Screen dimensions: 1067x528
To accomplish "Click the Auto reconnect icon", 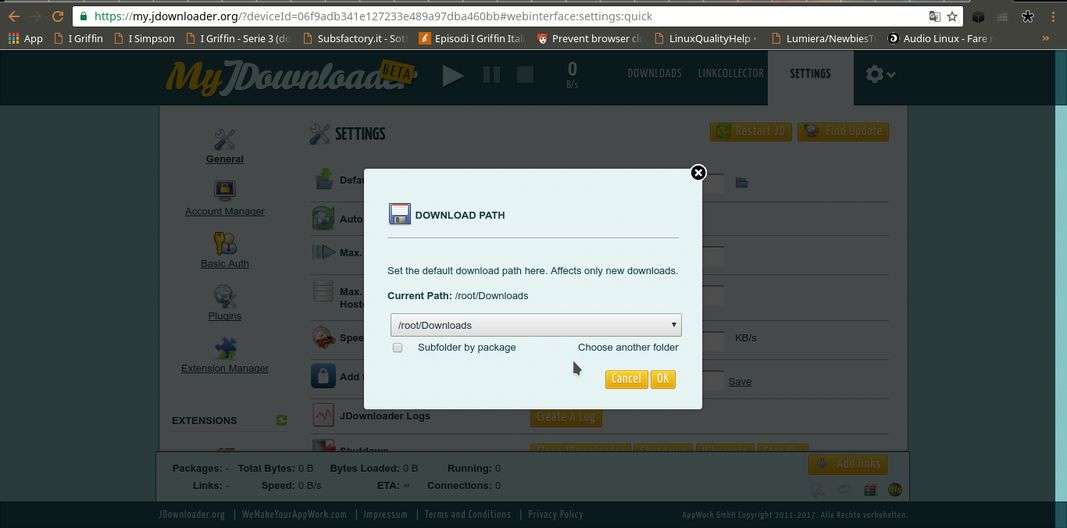I will tap(323, 218).
